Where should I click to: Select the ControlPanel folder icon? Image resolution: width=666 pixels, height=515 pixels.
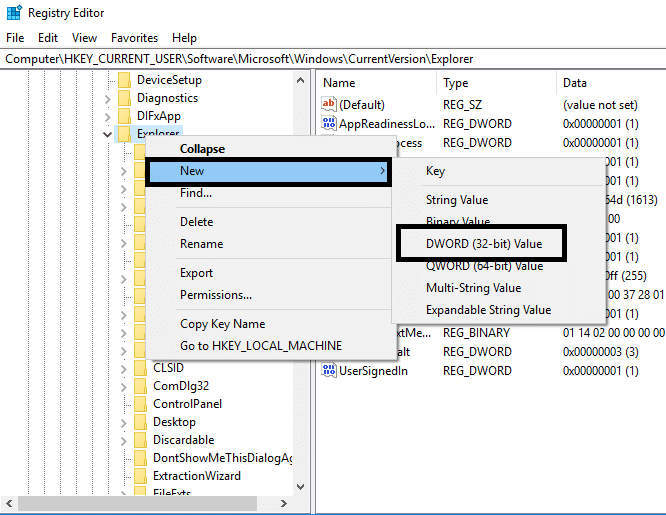click(x=141, y=404)
